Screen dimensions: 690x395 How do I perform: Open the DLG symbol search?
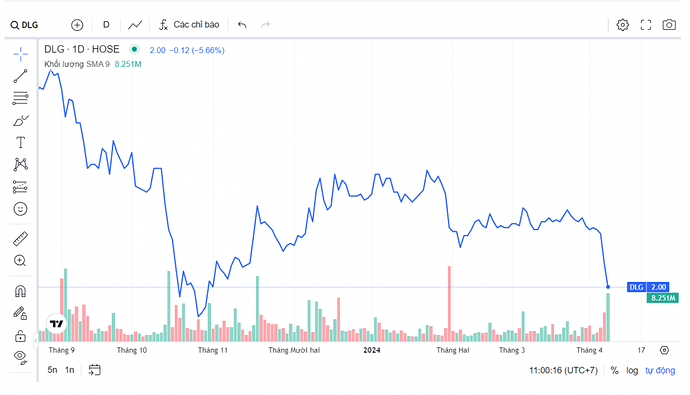pyautogui.click(x=24, y=25)
